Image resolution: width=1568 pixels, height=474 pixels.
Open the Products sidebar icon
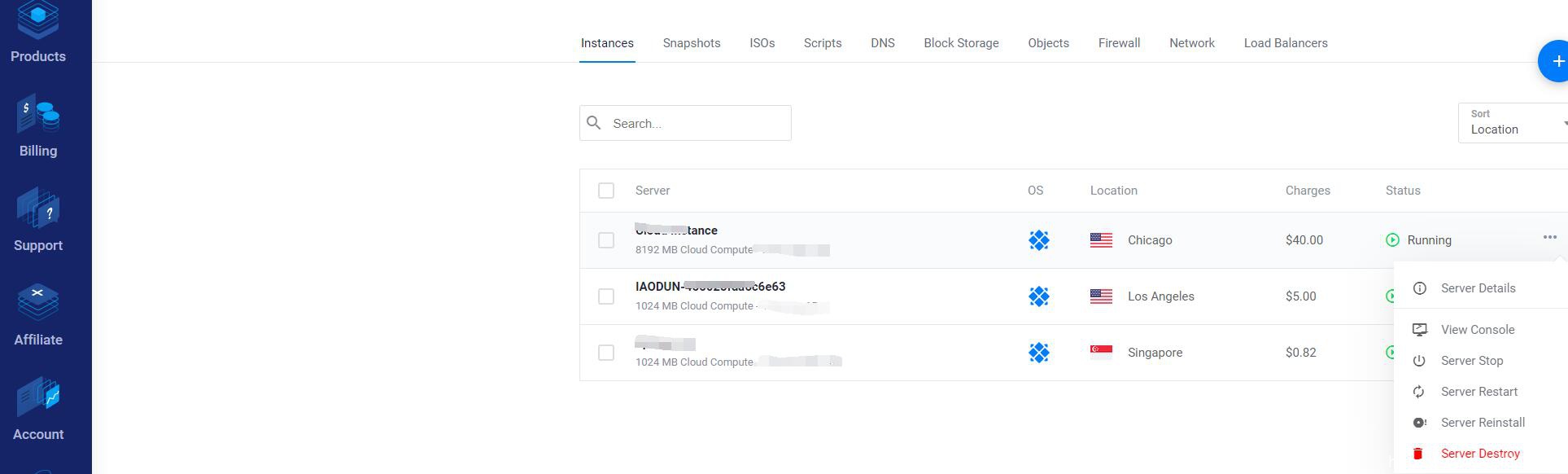click(38, 33)
